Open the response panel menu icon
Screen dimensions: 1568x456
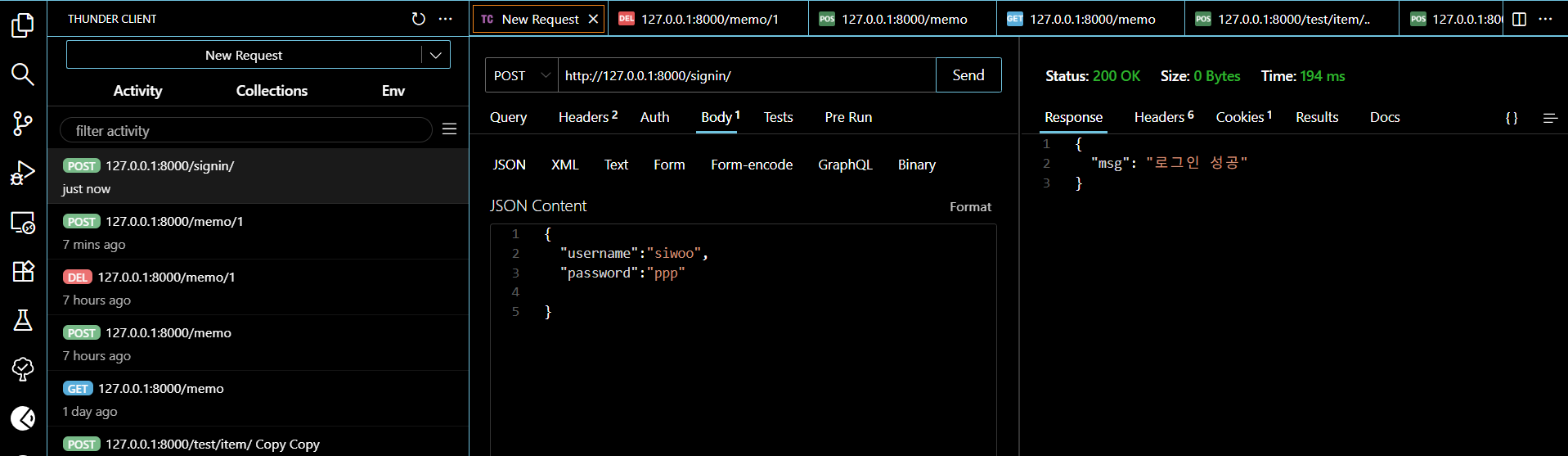click(1550, 118)
